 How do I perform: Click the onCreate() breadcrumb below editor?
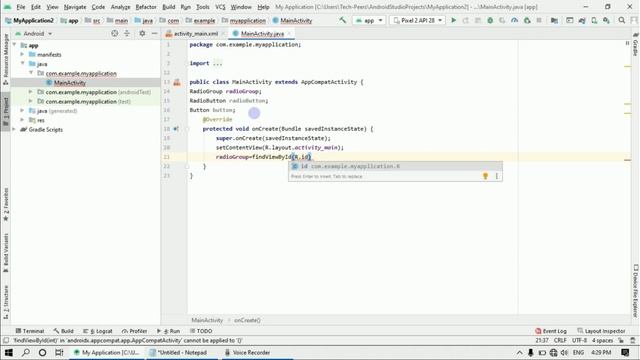click(x=247, y=320)
